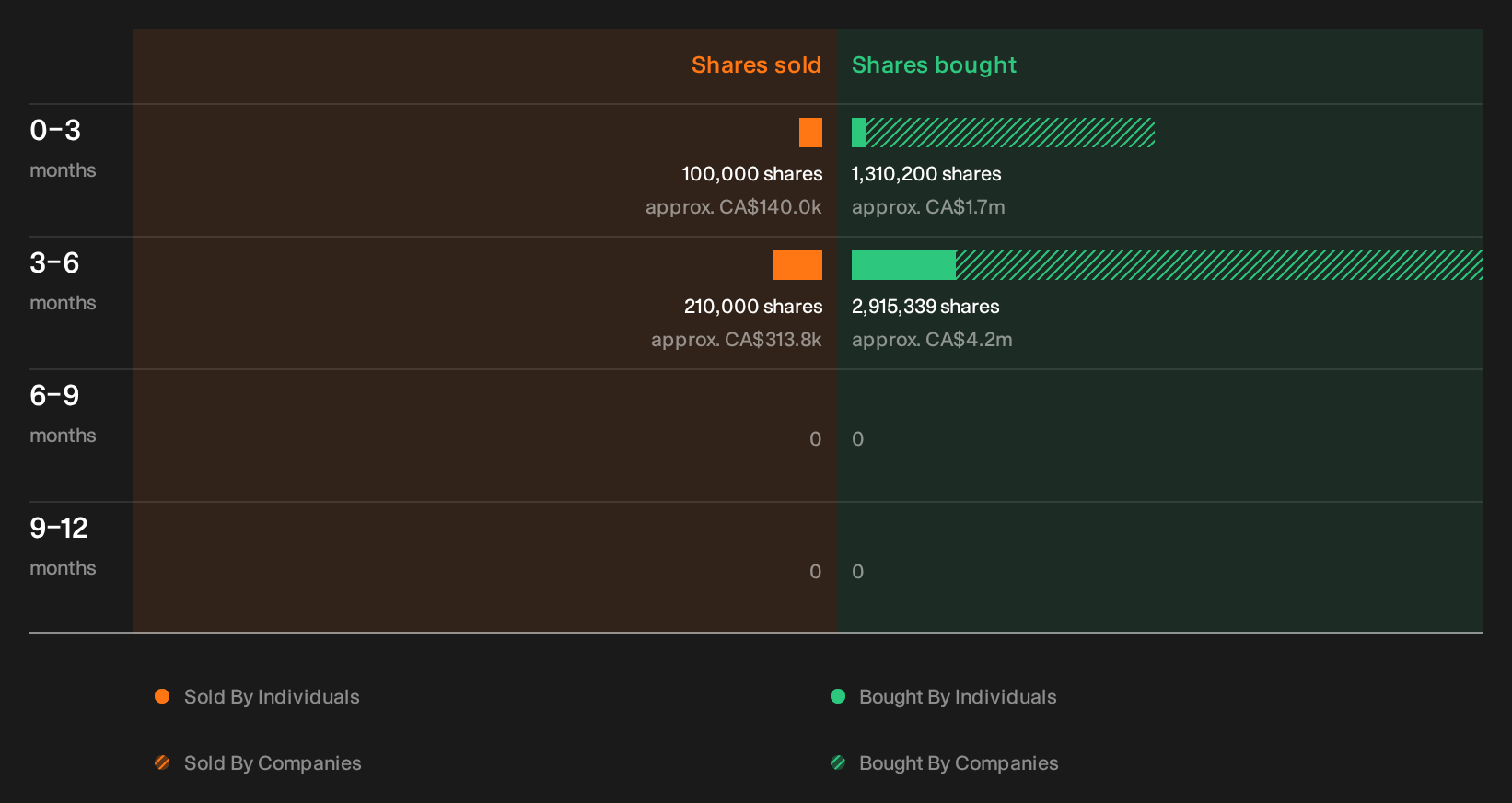This screenshot has height=803, width=1512.
Task: Click the green Bought By Individuals legend dot
Action: click(838, 696)
